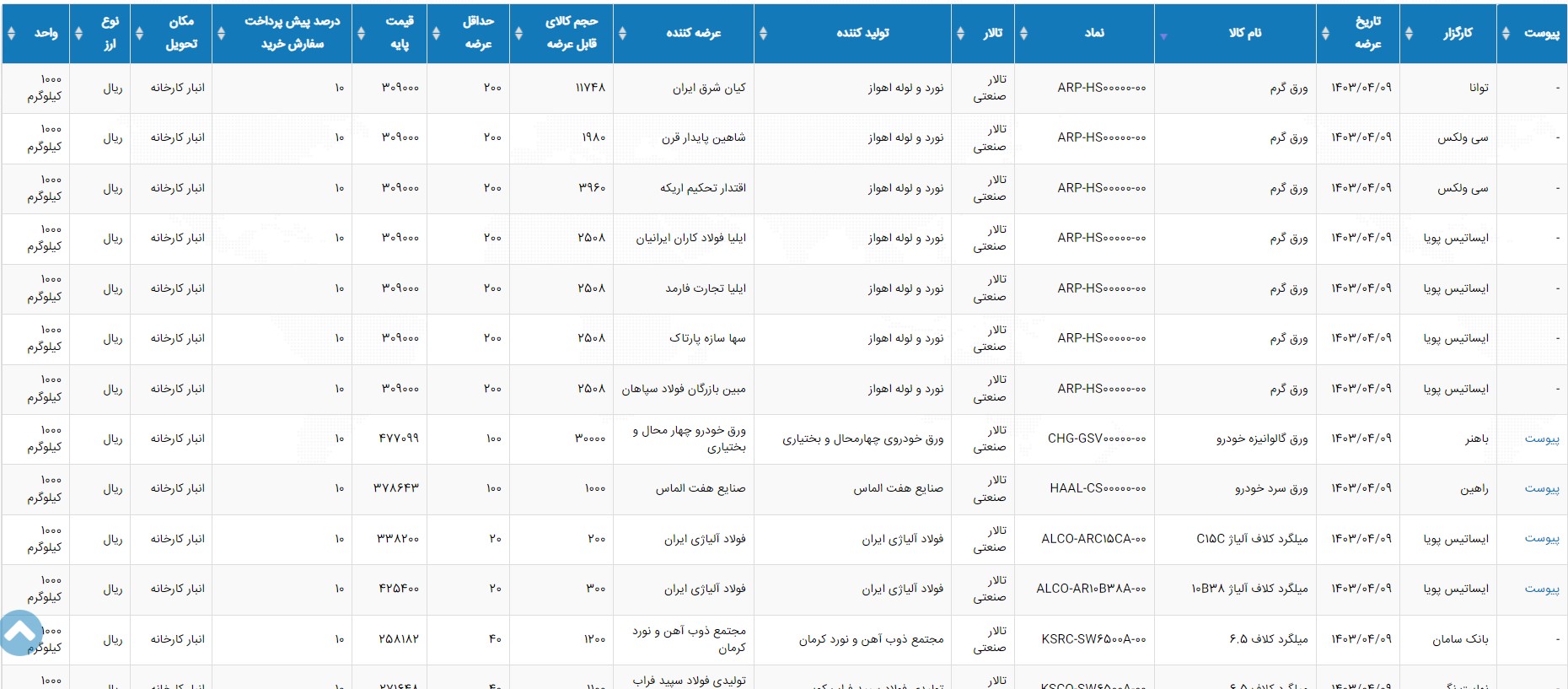Click sort arrows beside واحد header
The height and width of the screenshot is (689, 1568).
(11, 34)
